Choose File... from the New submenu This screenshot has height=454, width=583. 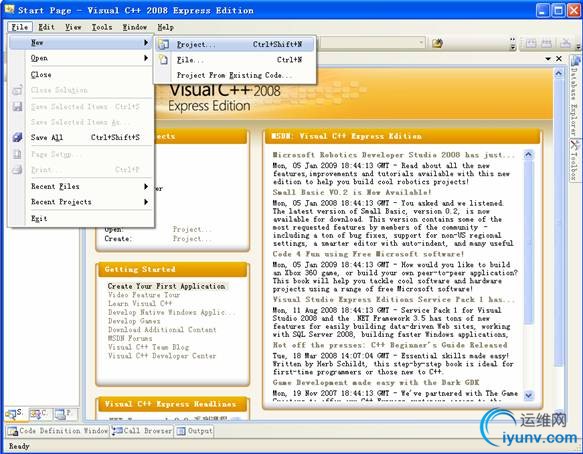pyautogui.click(x=235, y=59)
